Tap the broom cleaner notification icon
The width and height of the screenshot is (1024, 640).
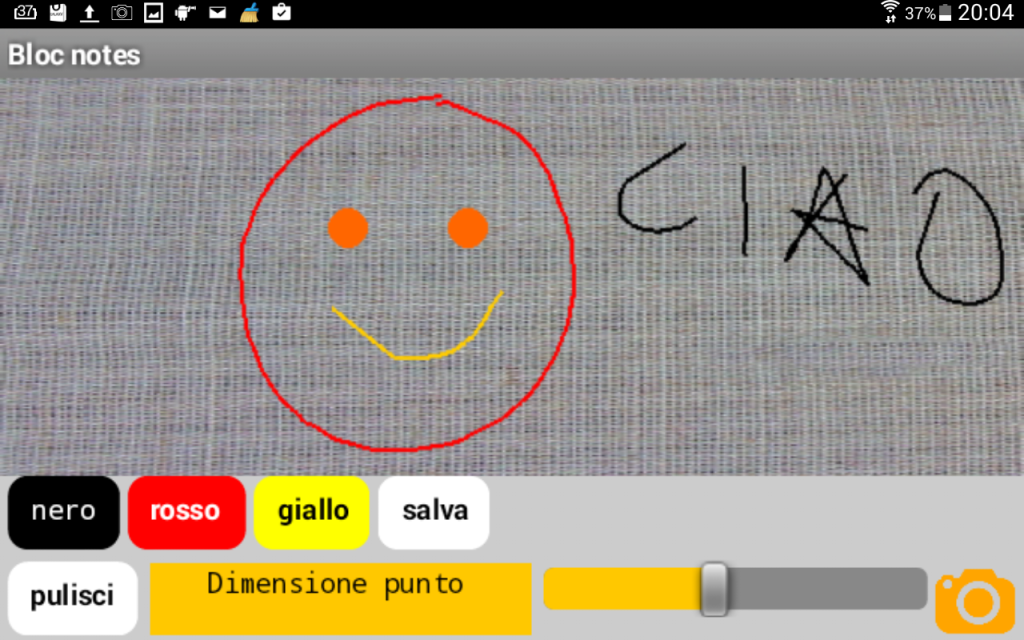[x=249, y=13]
